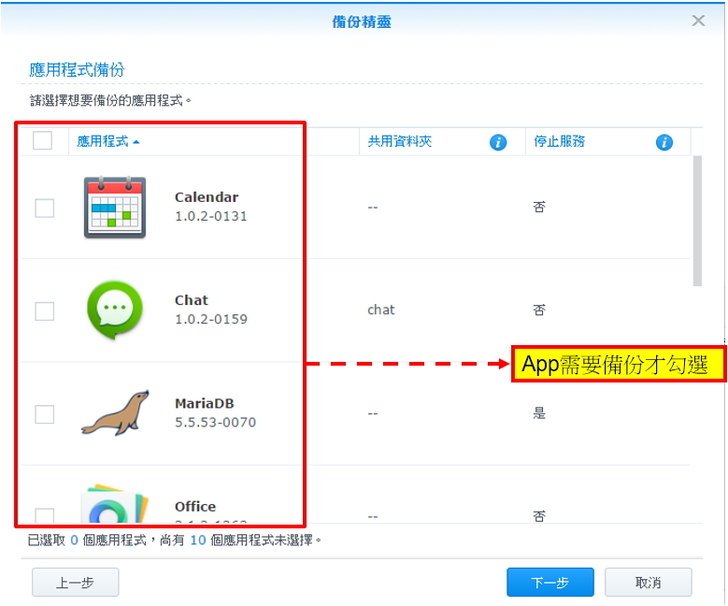
Task: Click the 請選擇想要備份的應用程式 instruction text
Action: coord(110,100)
